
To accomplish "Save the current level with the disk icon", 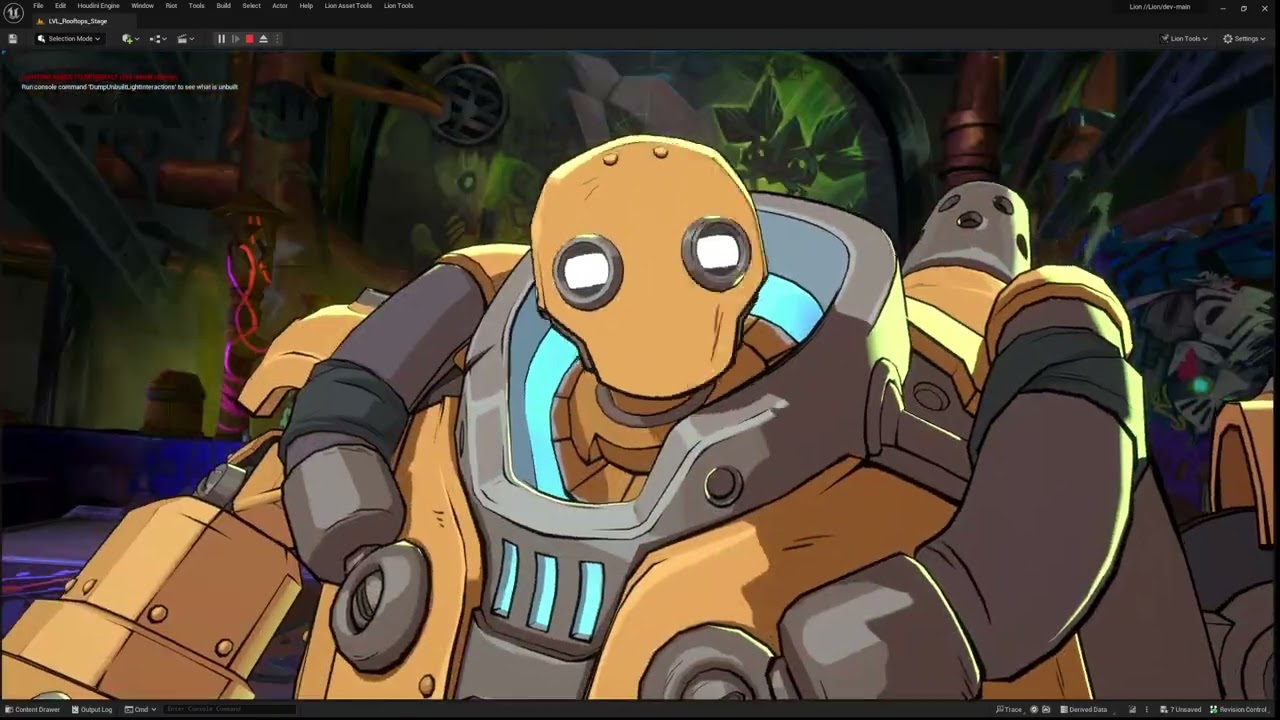I will [x=13, y=39].
